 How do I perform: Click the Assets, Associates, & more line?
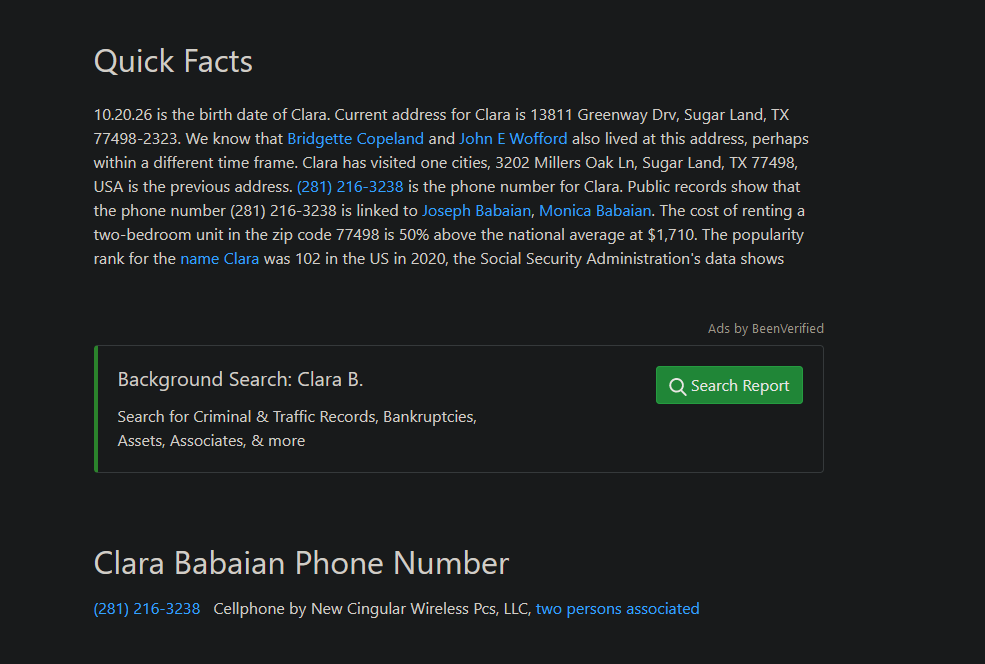pos(211,441)
